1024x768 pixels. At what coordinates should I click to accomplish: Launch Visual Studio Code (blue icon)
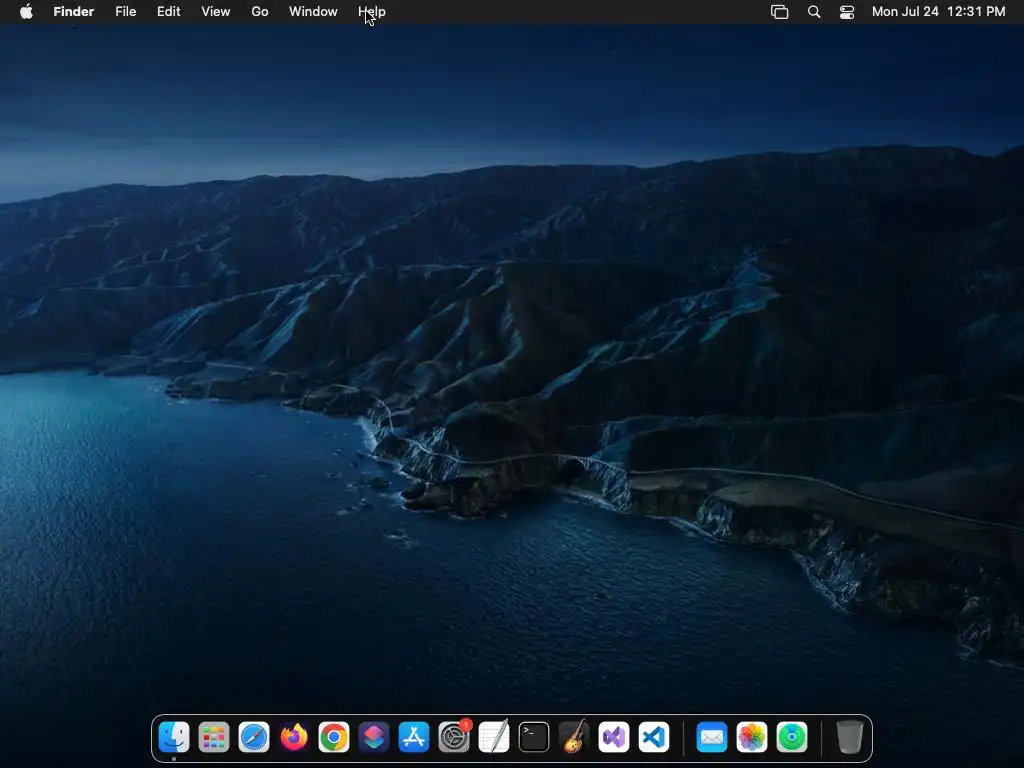coord(654,738)
